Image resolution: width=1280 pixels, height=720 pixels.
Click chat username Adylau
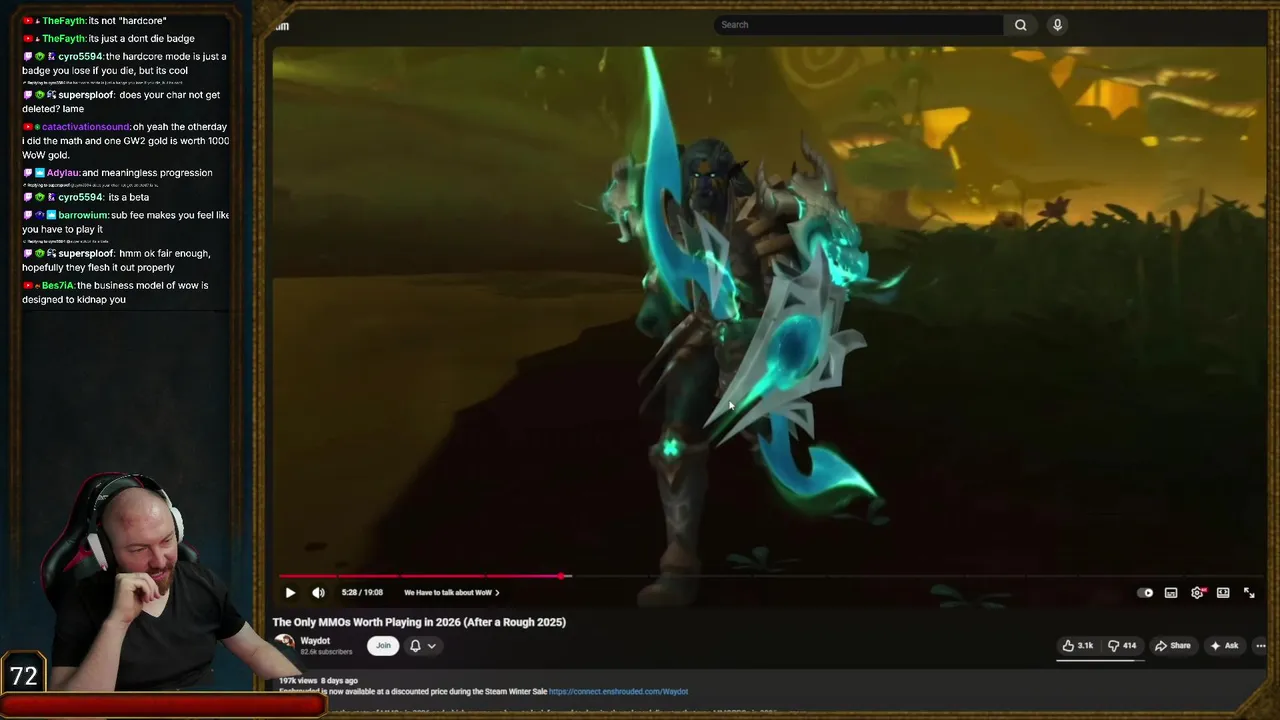pos(62,173)
